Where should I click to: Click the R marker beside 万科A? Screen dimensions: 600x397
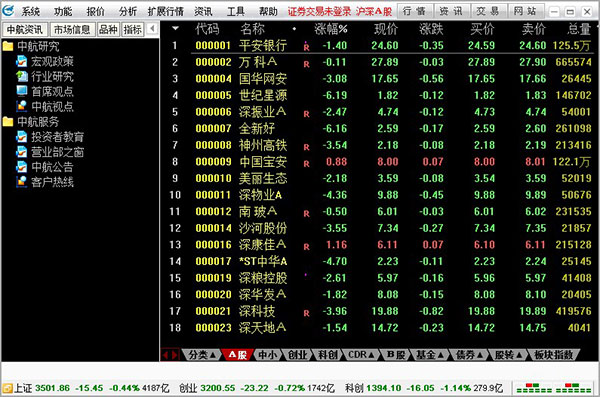pos(307,64)
